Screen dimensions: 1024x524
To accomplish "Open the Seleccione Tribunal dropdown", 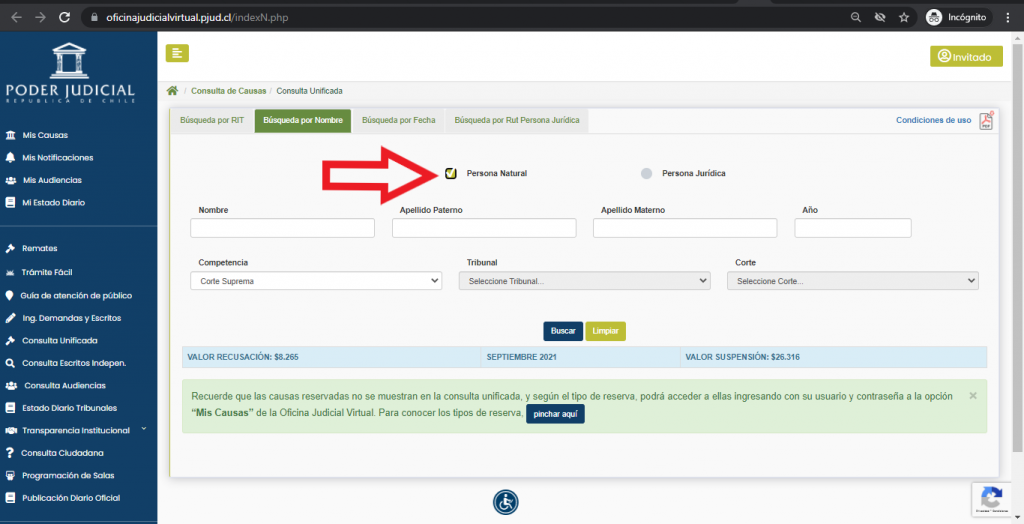I will [x=584, y=281].
